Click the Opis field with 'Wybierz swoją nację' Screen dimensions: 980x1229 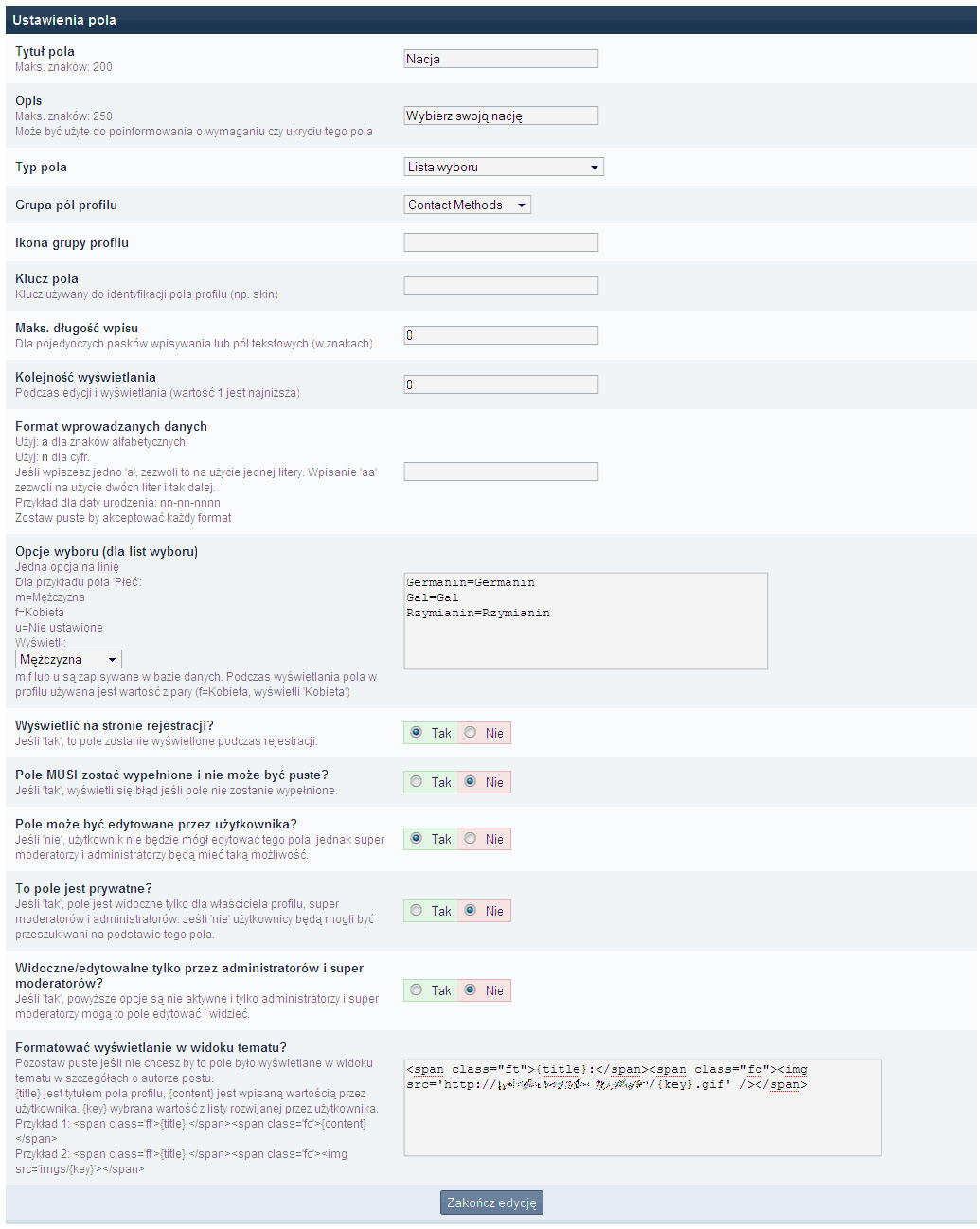(500, 116)
